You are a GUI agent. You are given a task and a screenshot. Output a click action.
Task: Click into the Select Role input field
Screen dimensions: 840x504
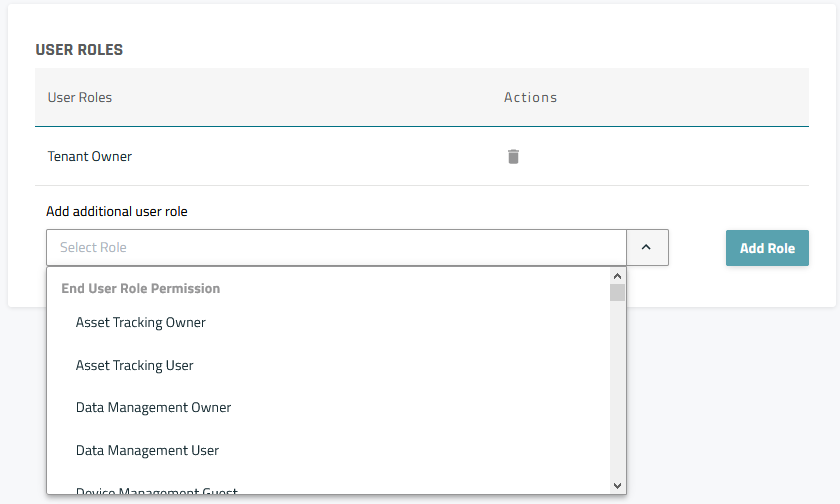pos(335,248)
